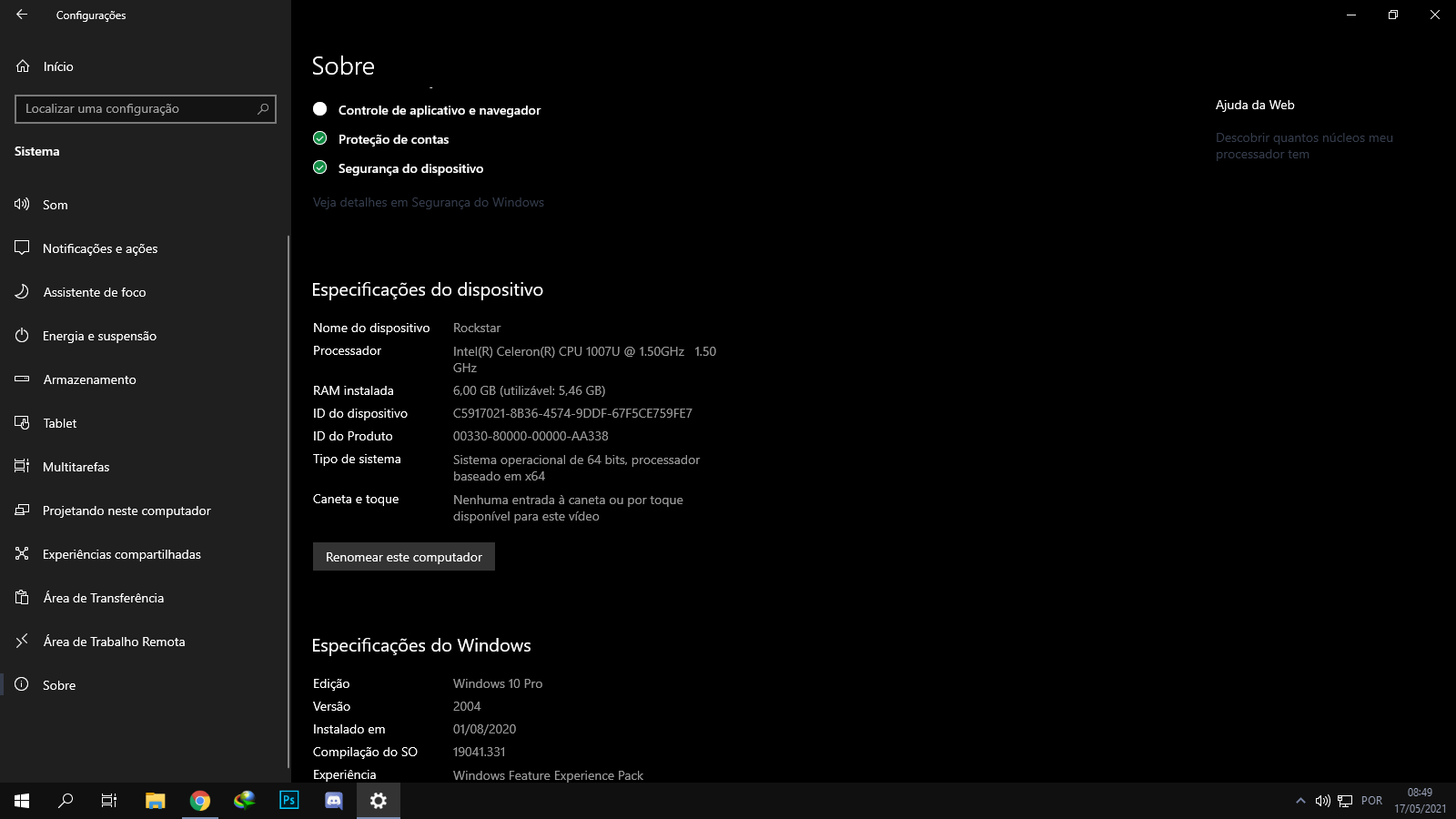
Task: Open taskbar search
Action: [66, 801]
